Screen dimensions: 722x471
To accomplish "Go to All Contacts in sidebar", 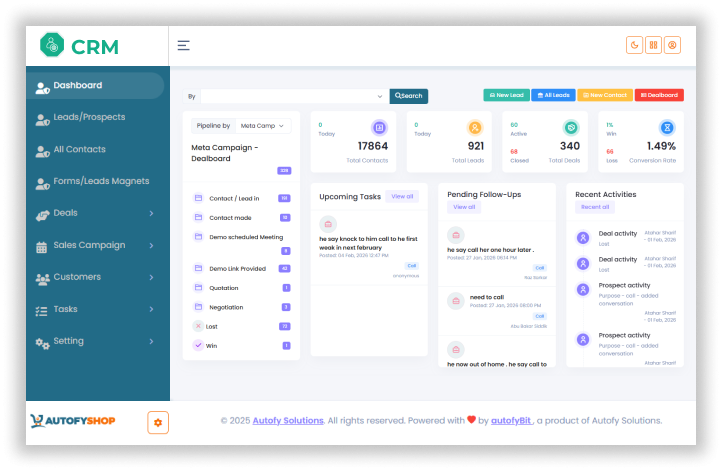I will [x=79, y=150].
